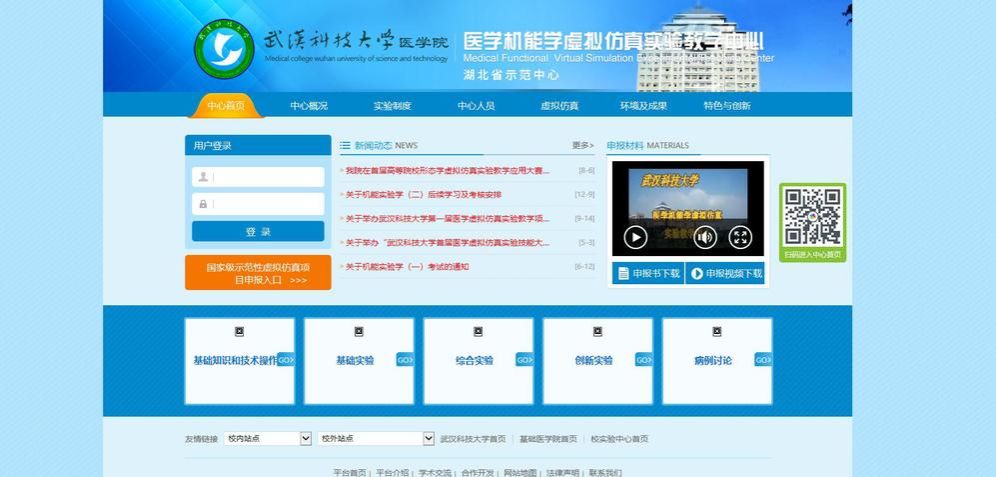Open the 基础知识和技术操作 card title
Screen dimensions: 996x477
tap(235, 361)
